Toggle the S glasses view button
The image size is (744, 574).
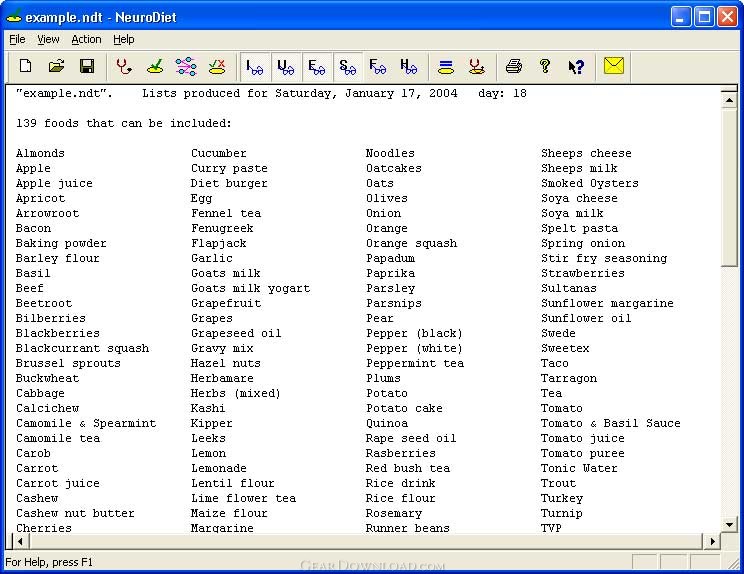tap(347, 66)
